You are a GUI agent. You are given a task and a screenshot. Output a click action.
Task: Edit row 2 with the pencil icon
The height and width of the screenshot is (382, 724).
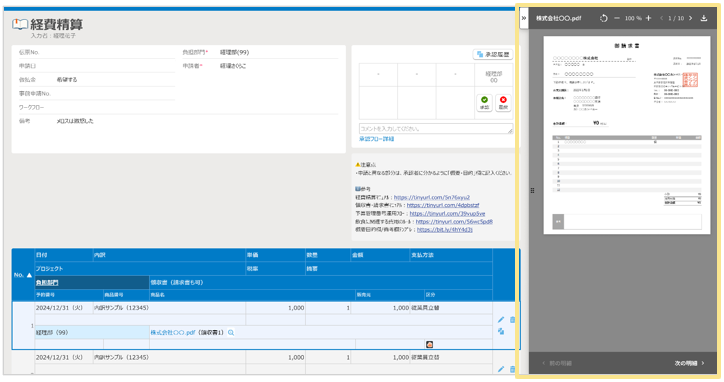coord(501,369)
